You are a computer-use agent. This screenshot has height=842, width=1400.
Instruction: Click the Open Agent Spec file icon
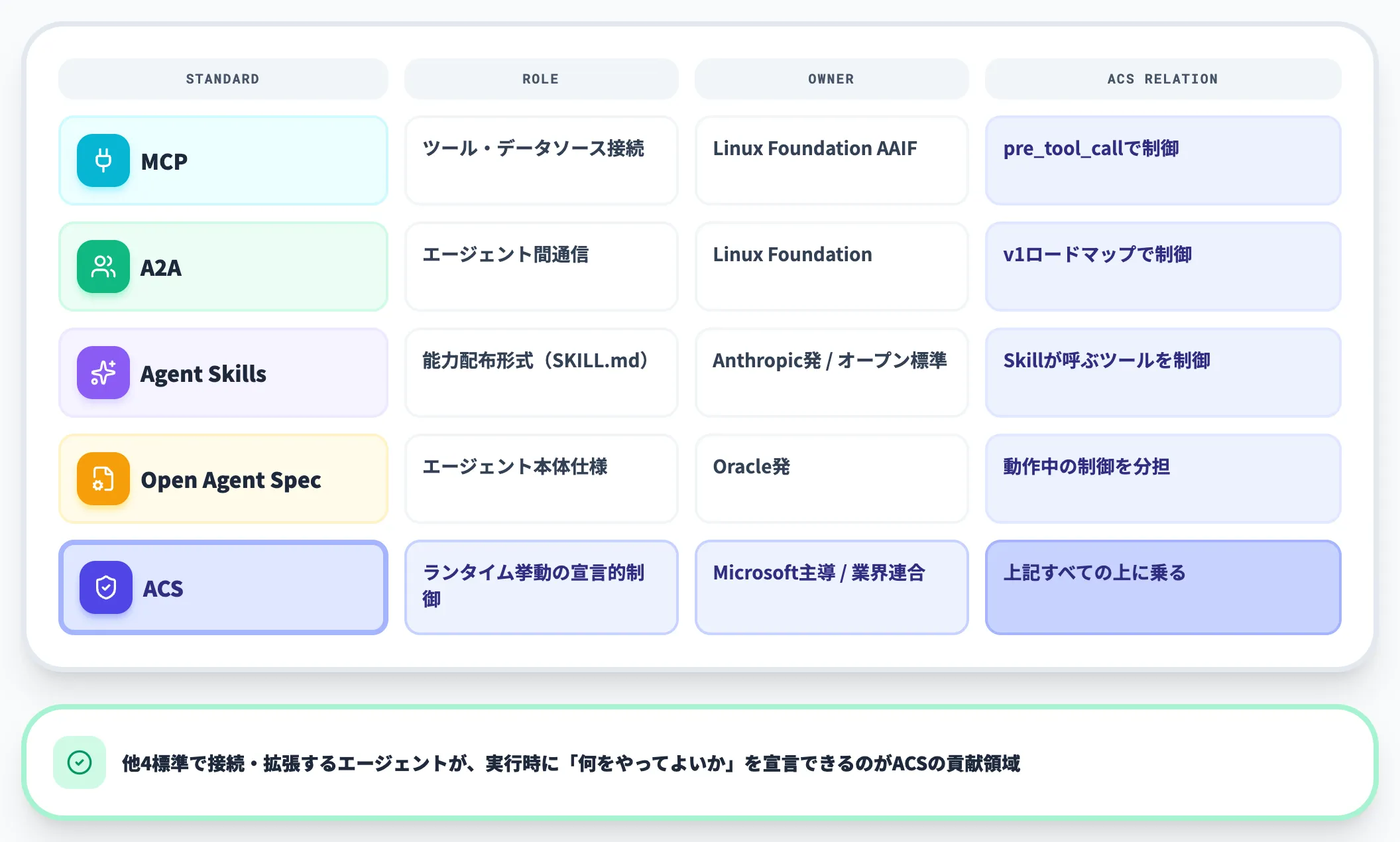point(103,479)
